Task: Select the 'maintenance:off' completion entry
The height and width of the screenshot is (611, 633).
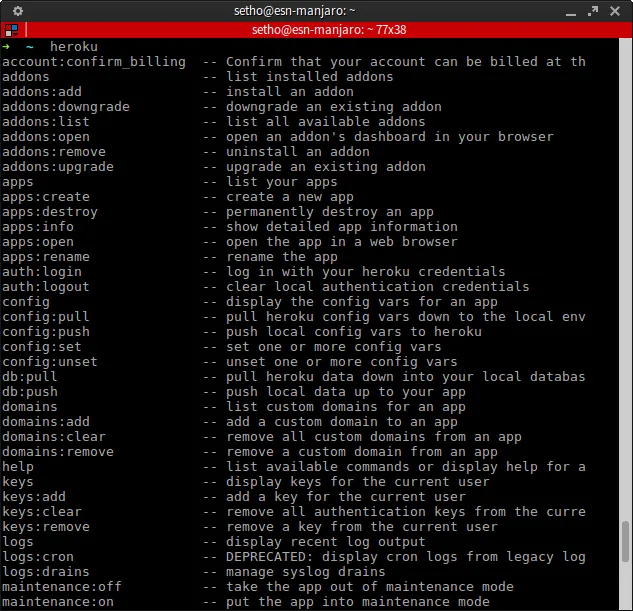Action: click(x=62, y=587)
